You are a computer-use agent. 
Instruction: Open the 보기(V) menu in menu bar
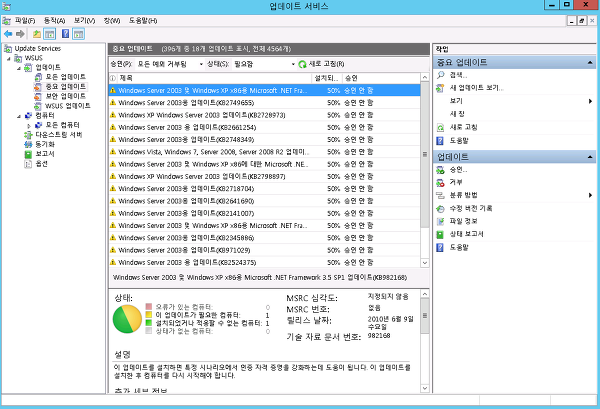click(x=84, y=21)
